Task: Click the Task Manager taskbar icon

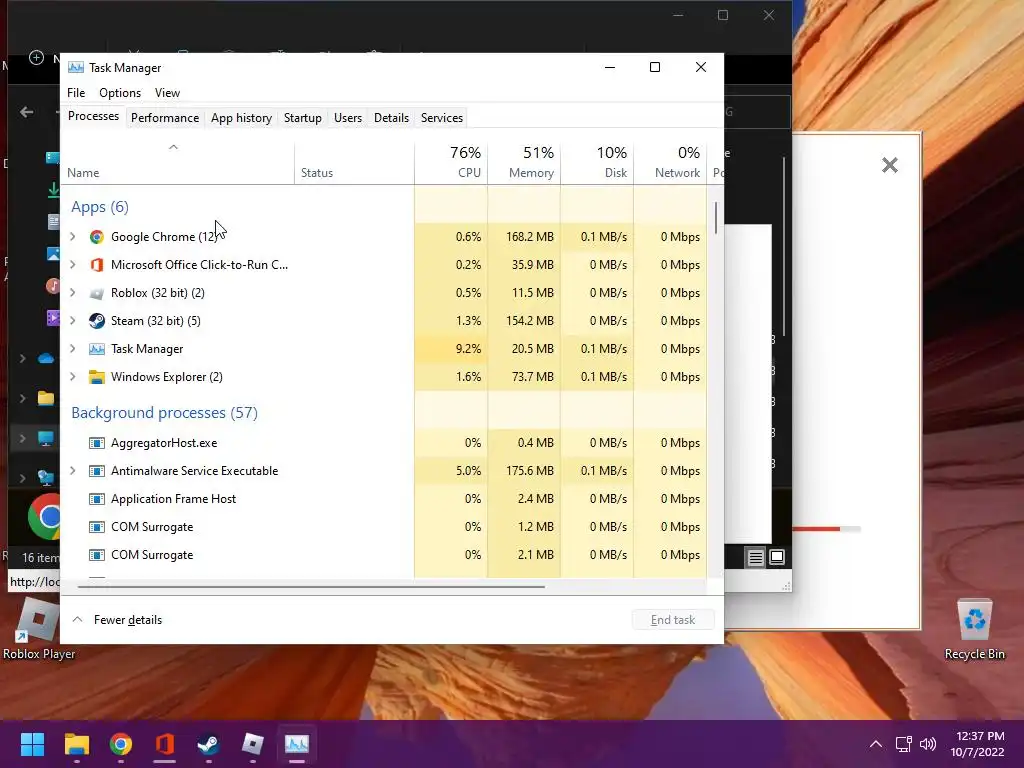Action: [x=296, y=744]
